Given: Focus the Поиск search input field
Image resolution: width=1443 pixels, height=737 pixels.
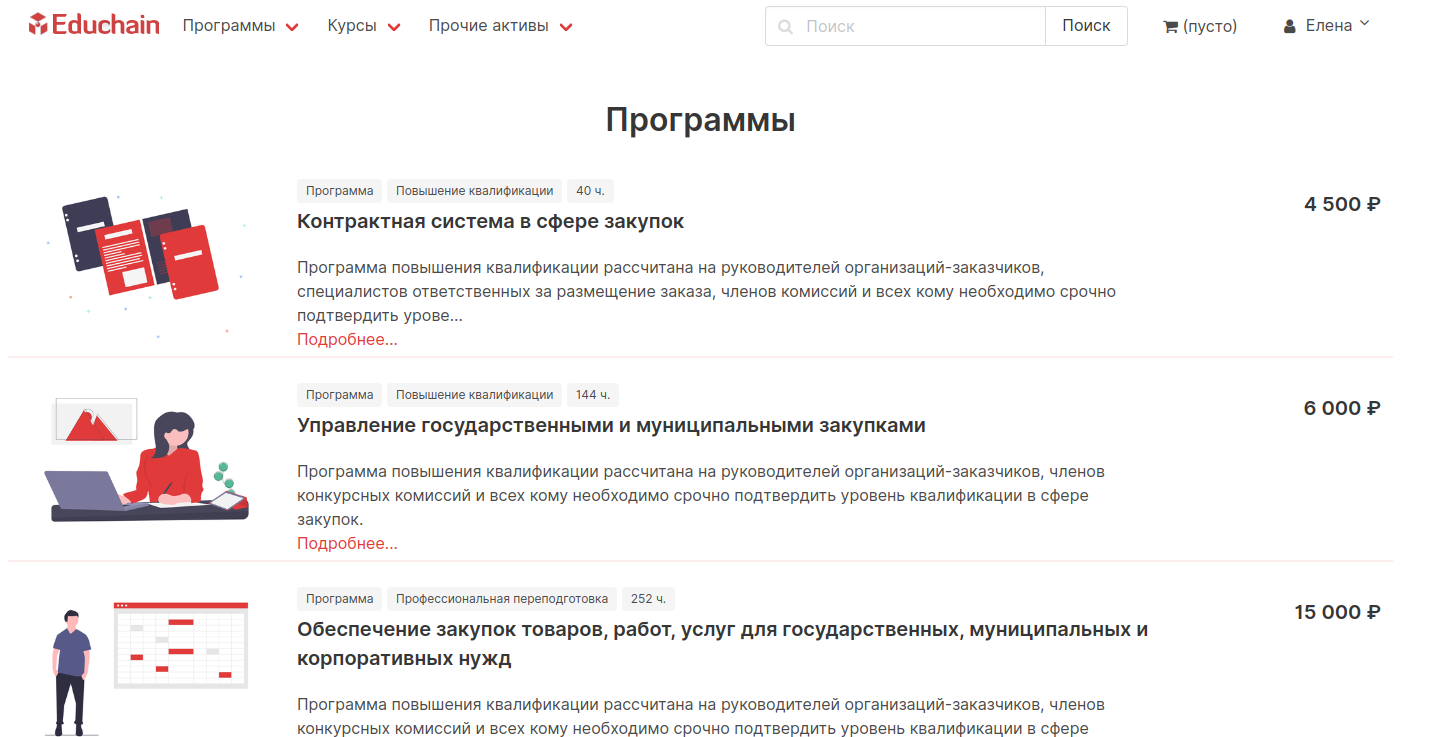Looking at the screenshot, I should 920,26.
